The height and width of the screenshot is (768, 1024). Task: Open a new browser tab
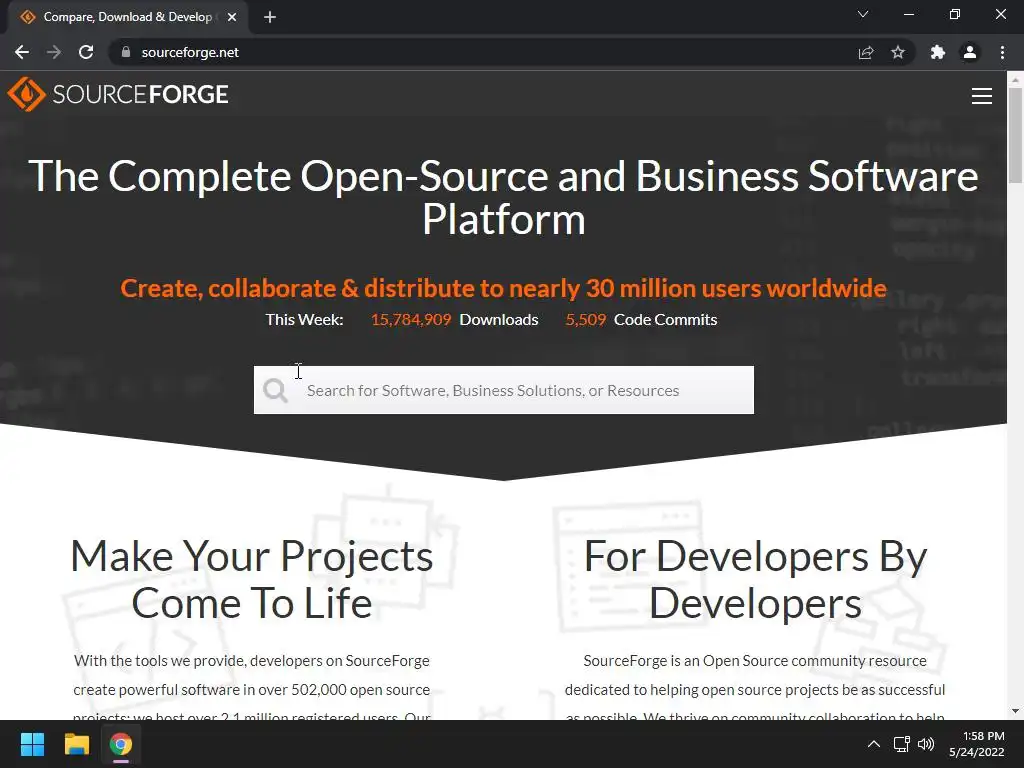pos(270,17)
